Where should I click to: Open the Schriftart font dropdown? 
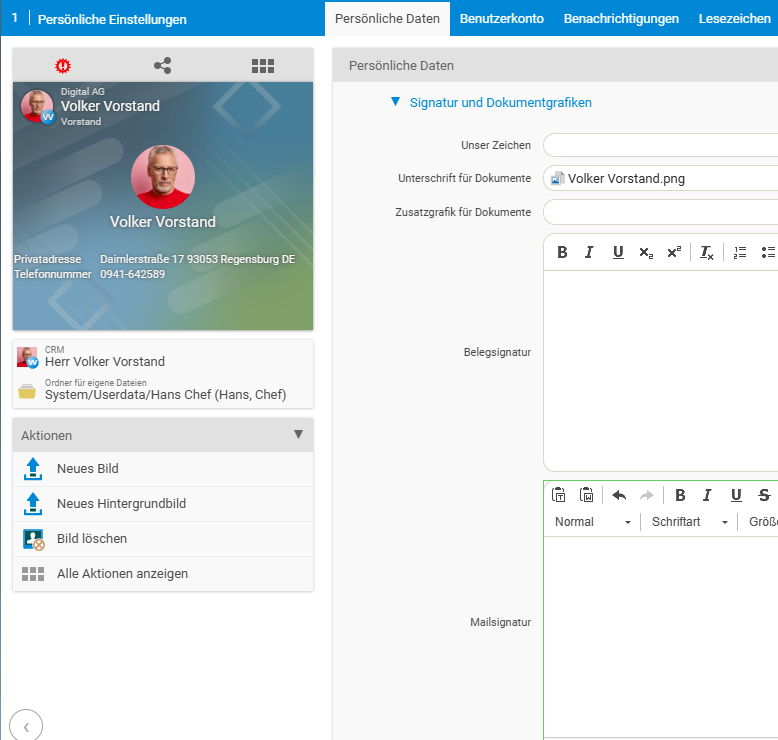click(689, 522)
